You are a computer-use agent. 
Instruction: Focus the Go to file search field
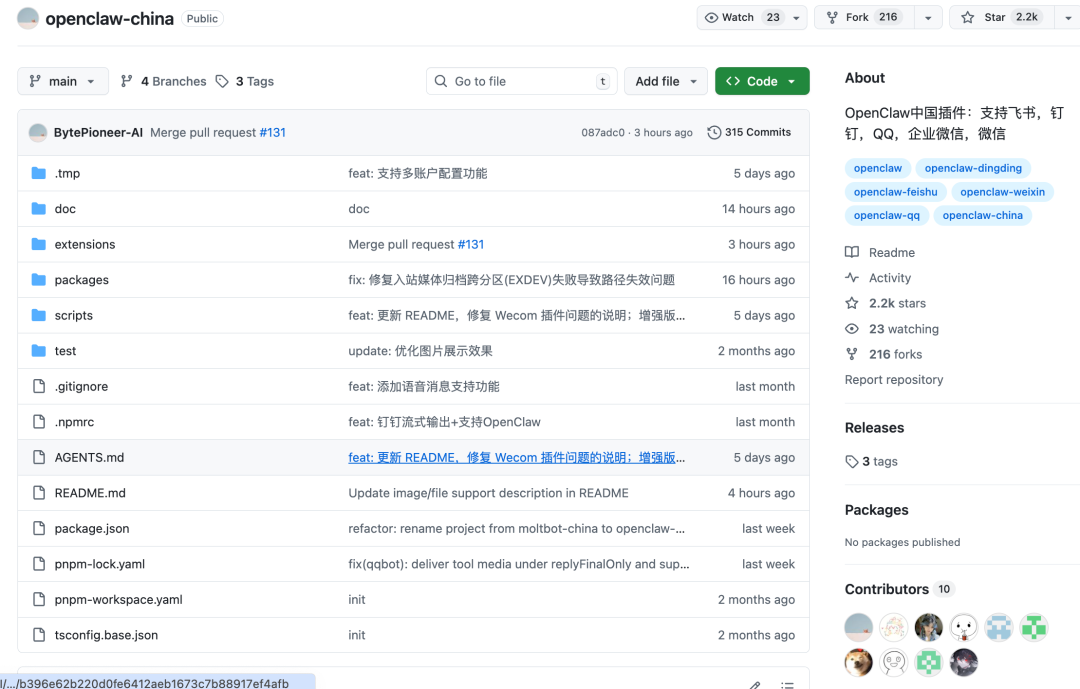click(x=521, y=81)
